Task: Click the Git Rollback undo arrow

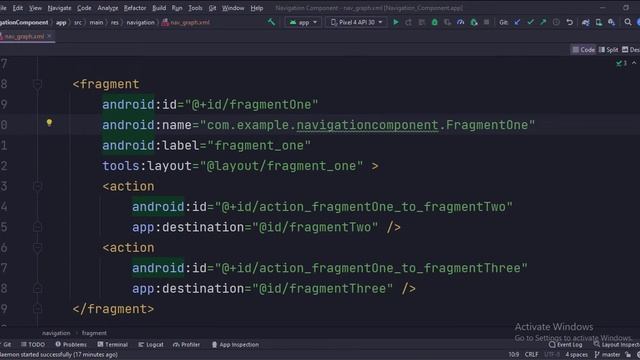Action: (x=569, y=22)
